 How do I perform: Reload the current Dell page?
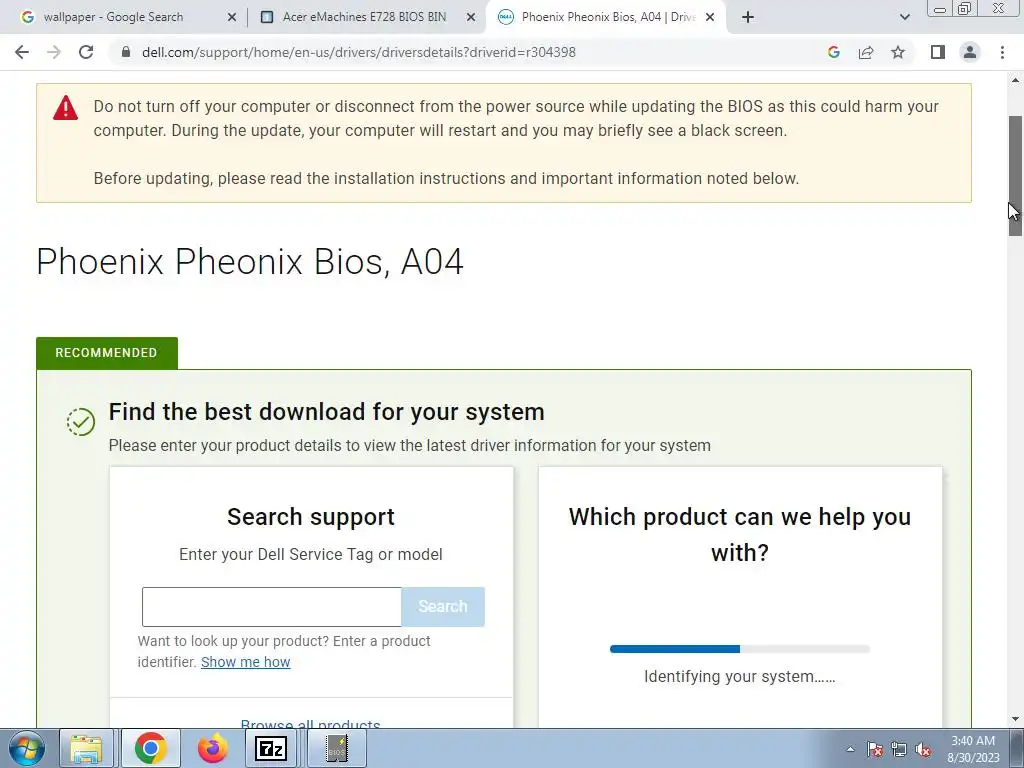pyautogui.click(x=86, y=52)
